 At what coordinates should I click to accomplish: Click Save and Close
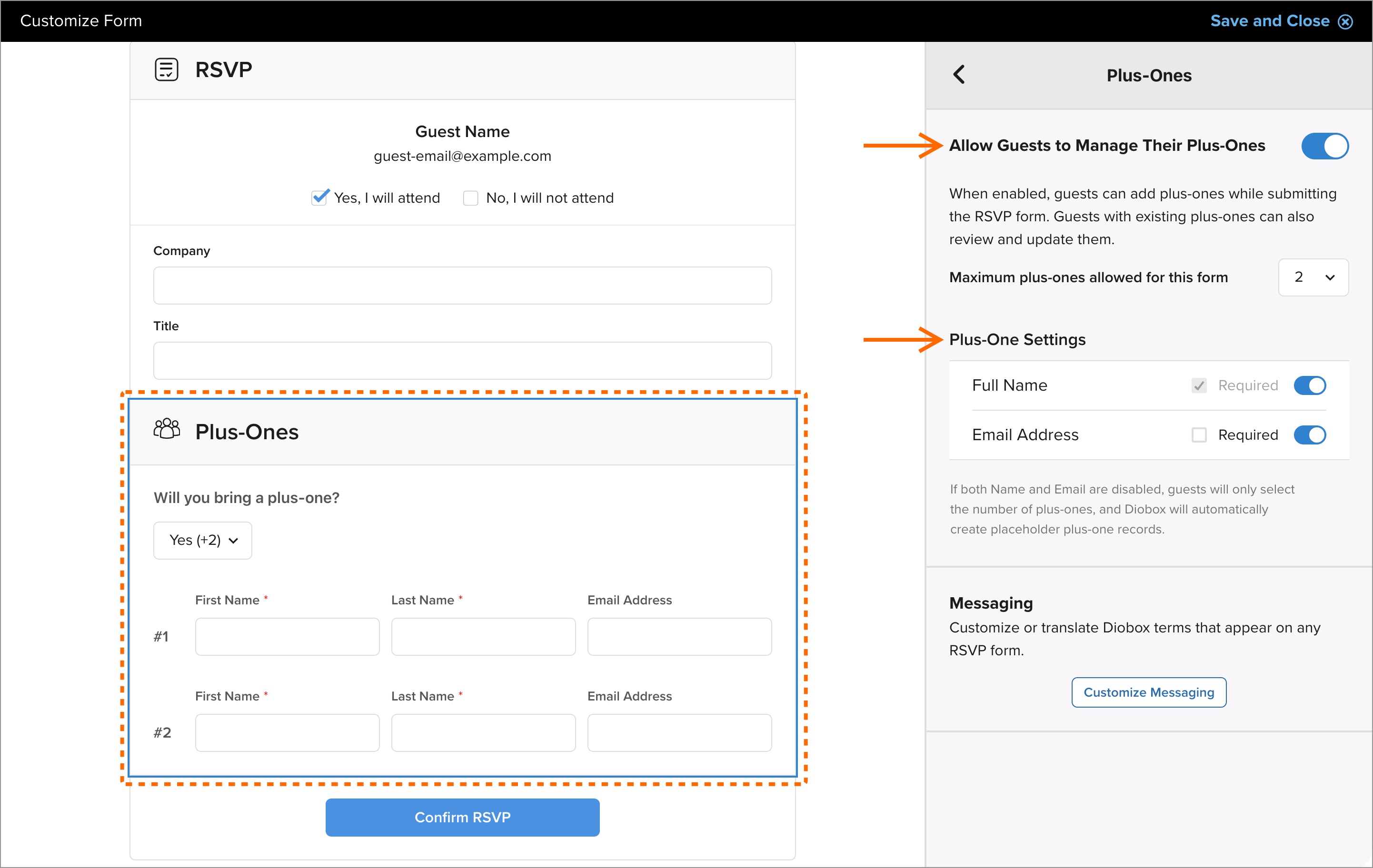[x=1269, y=21]
